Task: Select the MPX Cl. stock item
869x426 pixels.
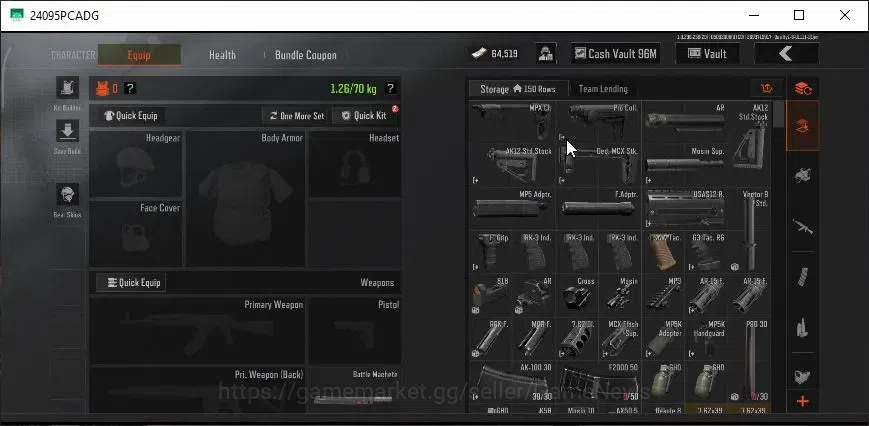Action: click(513, 121)
